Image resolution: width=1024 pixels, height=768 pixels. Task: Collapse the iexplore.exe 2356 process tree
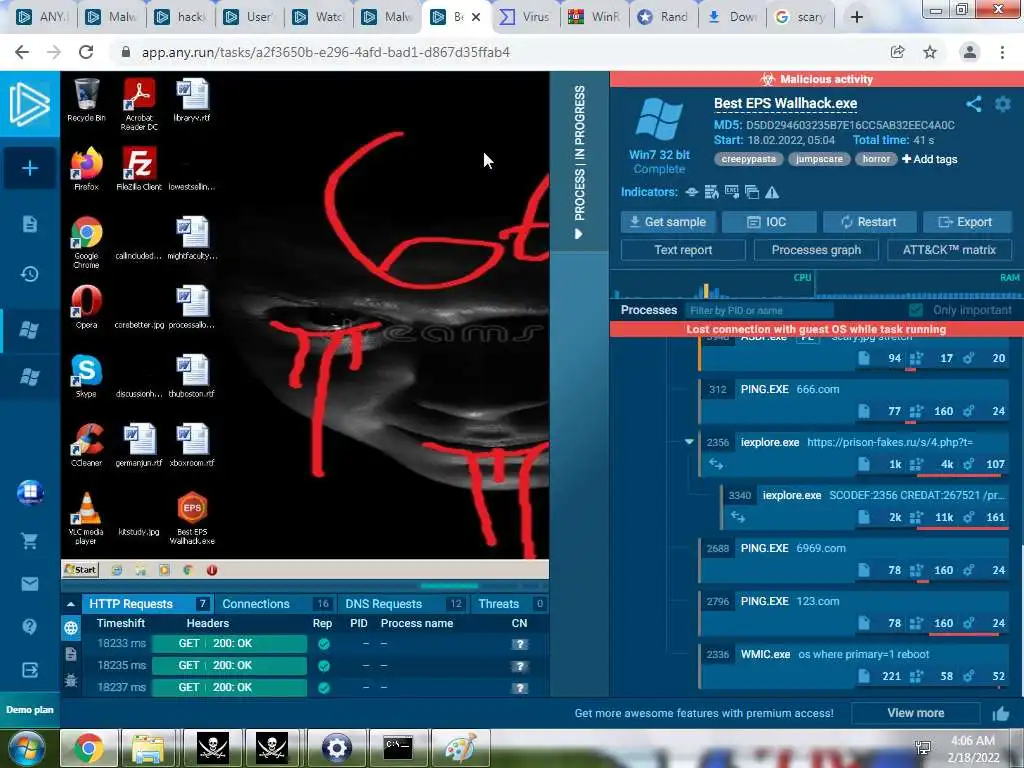[x=689, y=442]
